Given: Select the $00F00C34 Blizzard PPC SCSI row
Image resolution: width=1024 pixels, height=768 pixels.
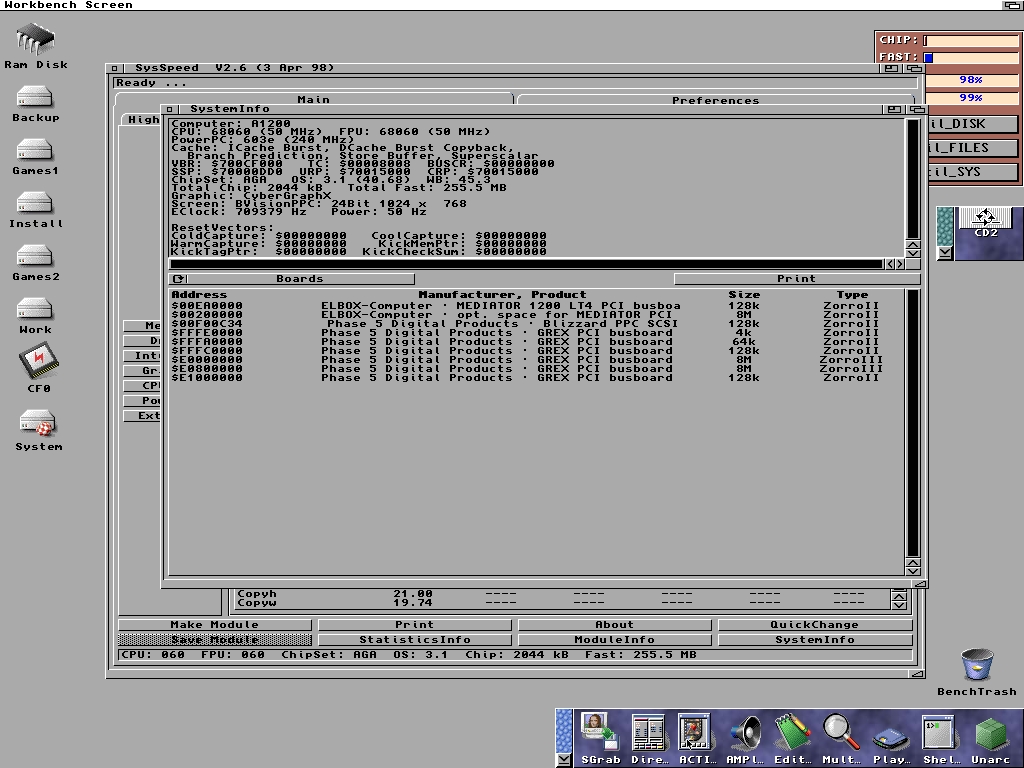Looking at the screenshot, I should 536,324.
